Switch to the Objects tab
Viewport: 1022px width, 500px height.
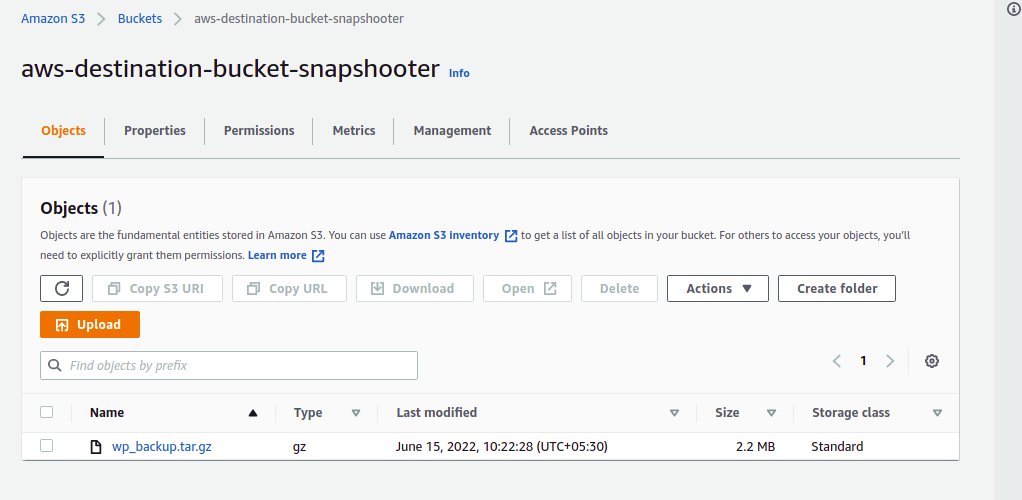tap(63, 130)
